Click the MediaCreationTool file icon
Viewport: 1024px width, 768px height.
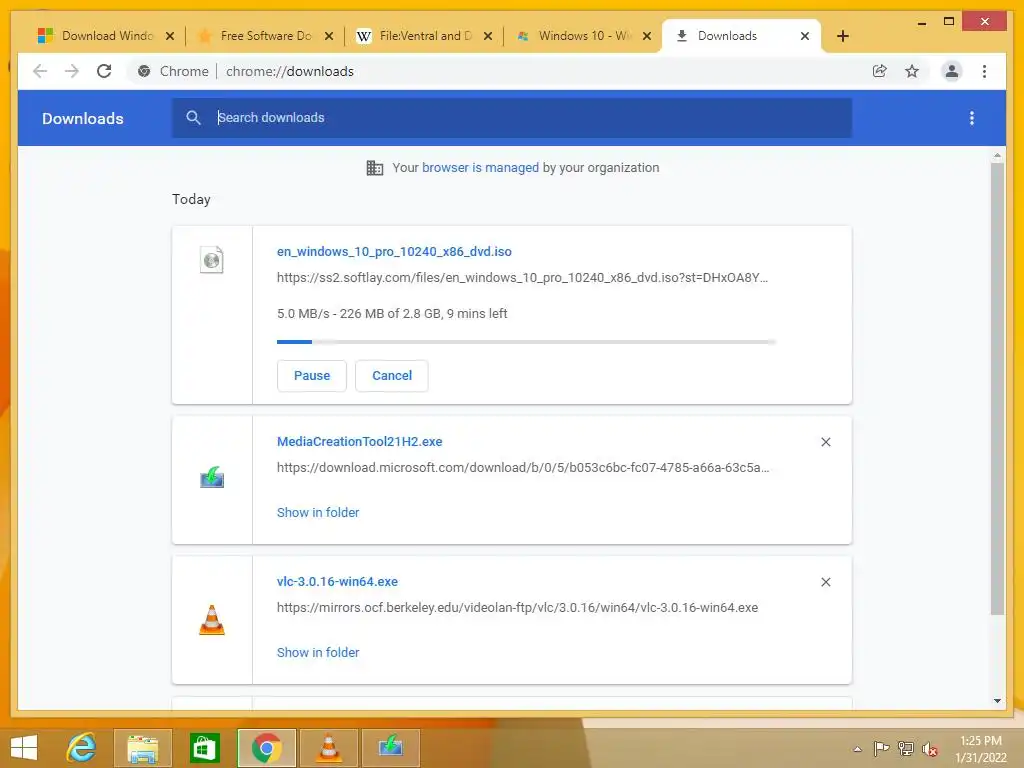(x=212, y=477)
